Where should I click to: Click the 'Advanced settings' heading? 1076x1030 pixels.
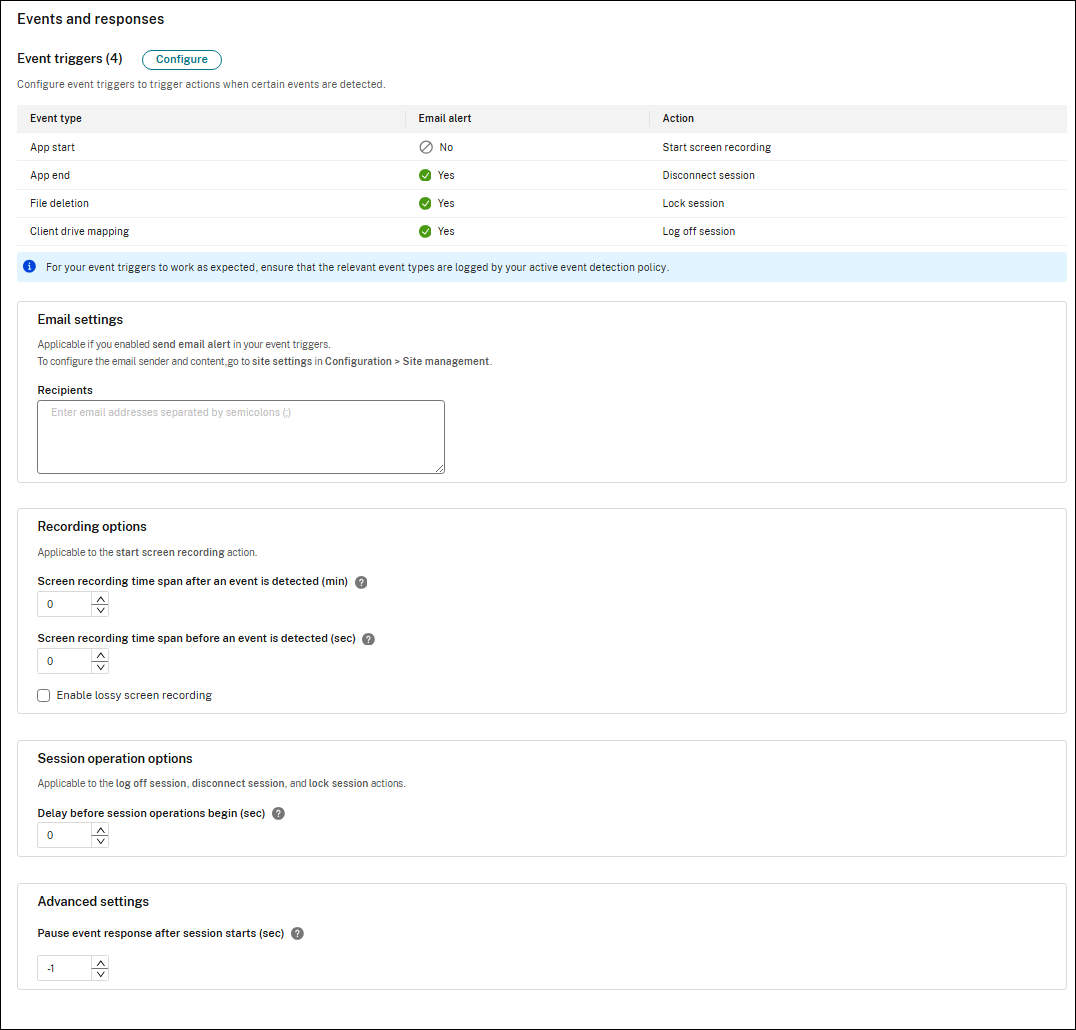[x=93, y=902]
